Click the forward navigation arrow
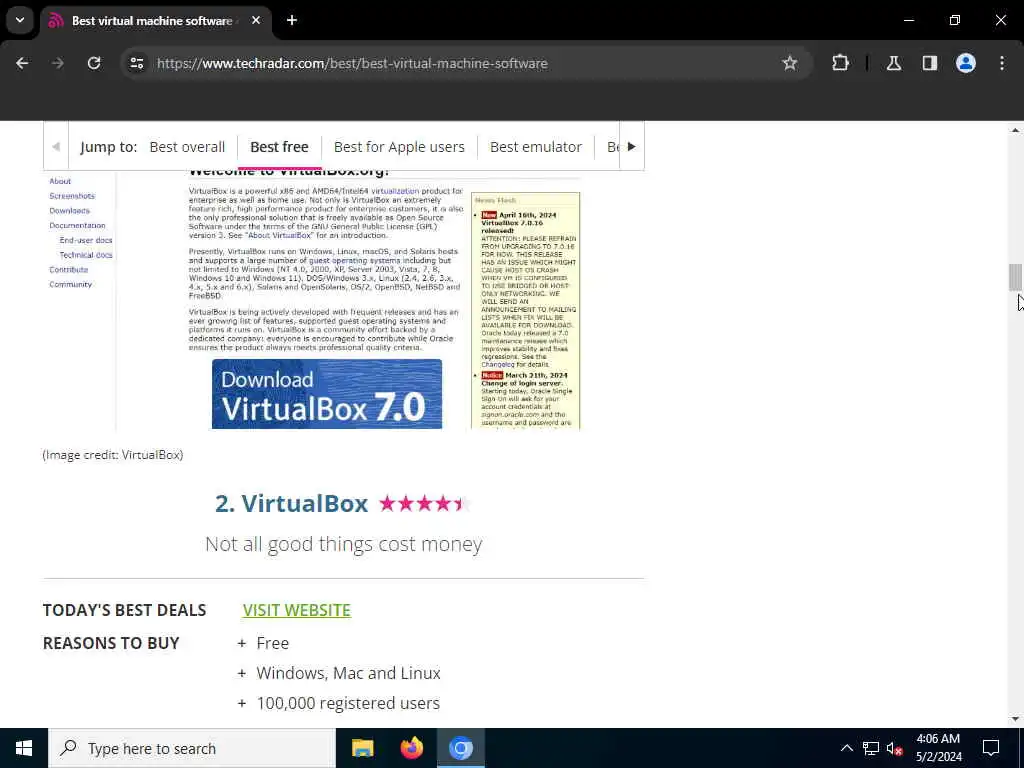1024x768 pixels. click(x=58, y=63)
